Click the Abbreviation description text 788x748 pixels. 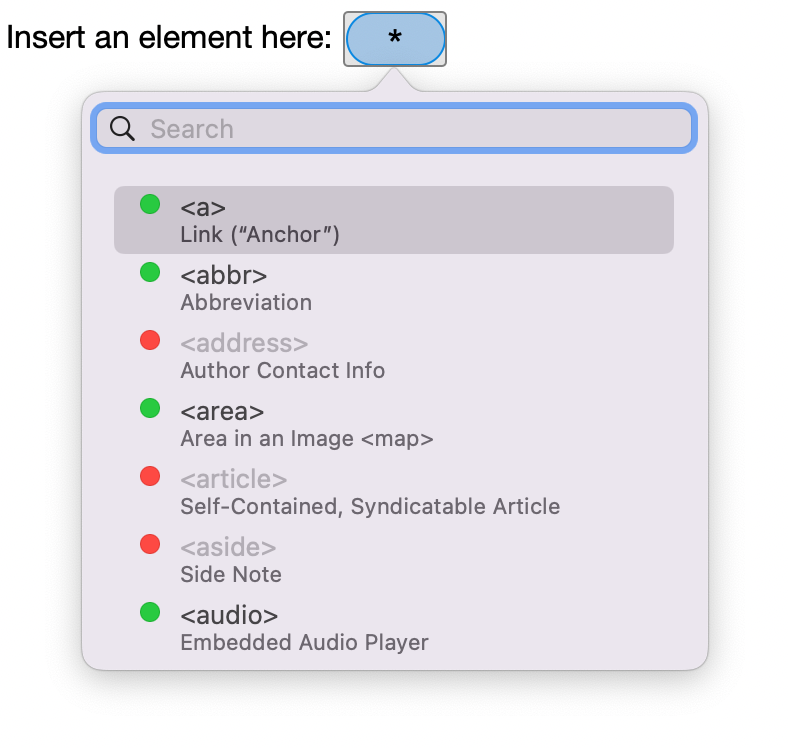coord(246,303)
